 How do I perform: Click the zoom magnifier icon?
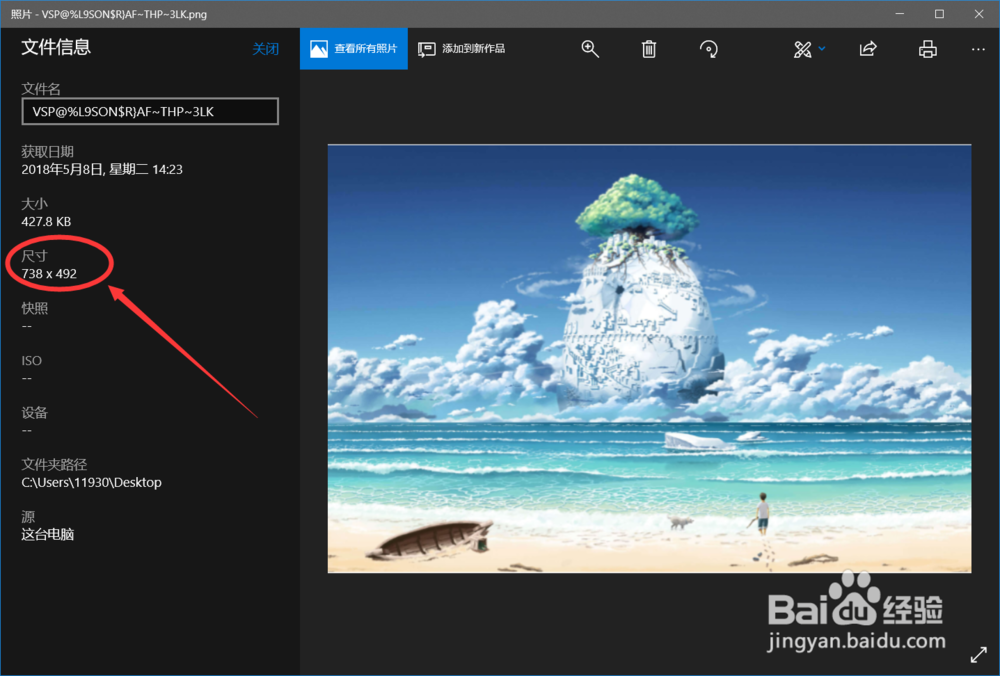(x=590, y=49)
